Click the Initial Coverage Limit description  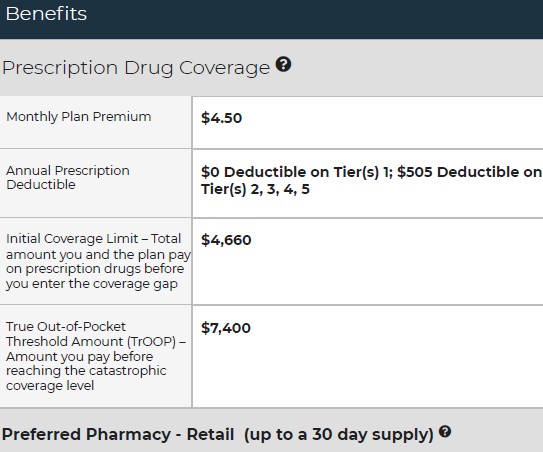click(x=98, y=261)
